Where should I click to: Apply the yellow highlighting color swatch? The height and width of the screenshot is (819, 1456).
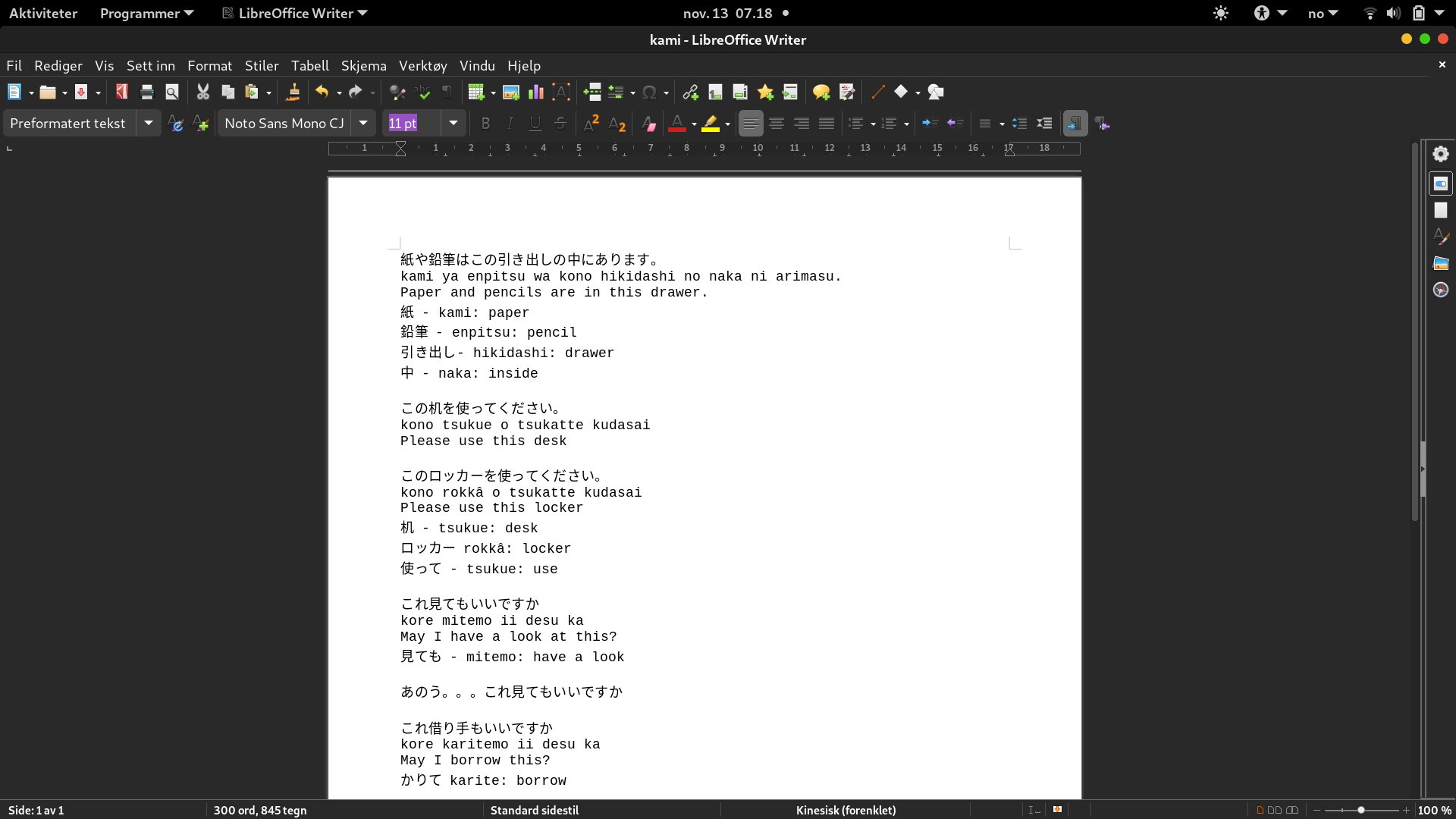[x=711, y=124]
